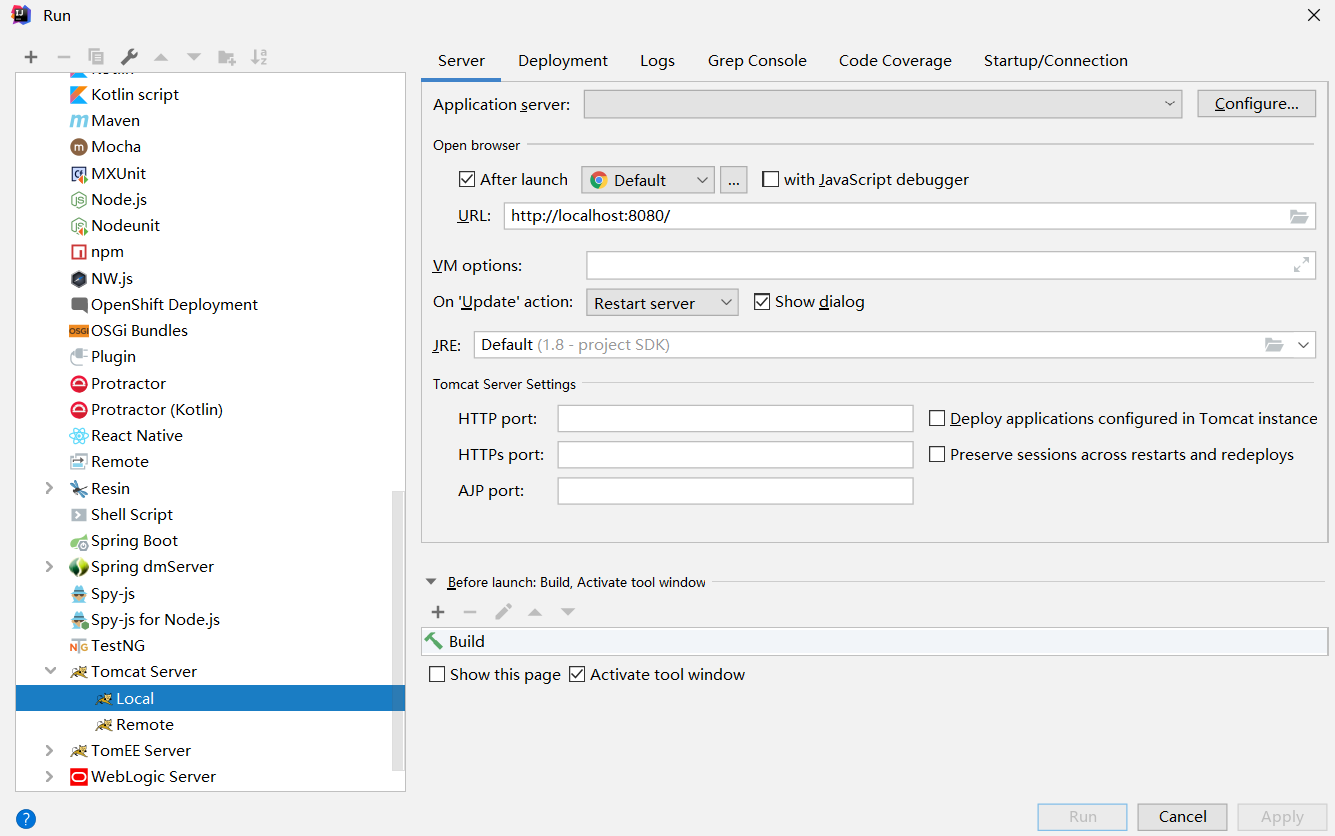Browse URL folder icon
1335x836 pixels.
tap(1299, 216)
